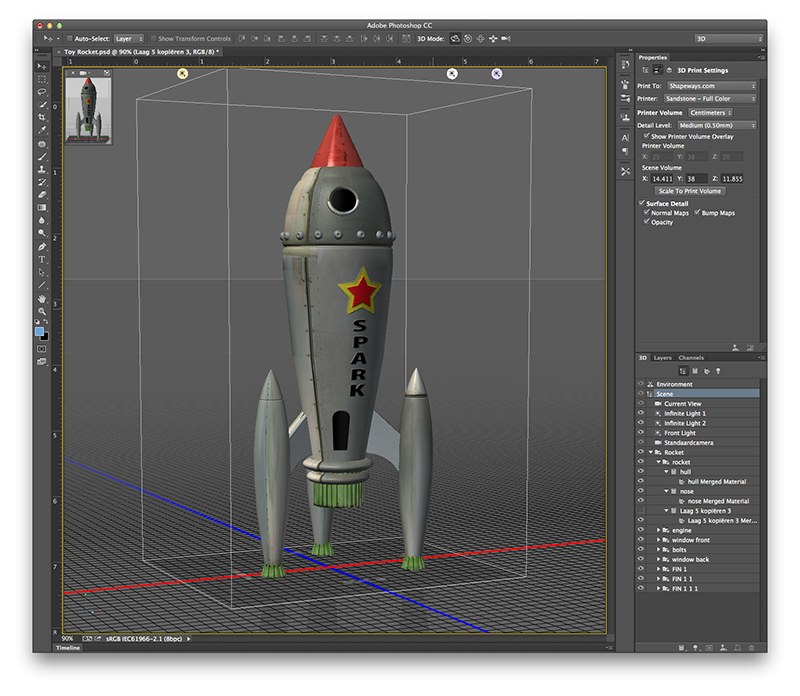Click the foreground color swatch

40,331
